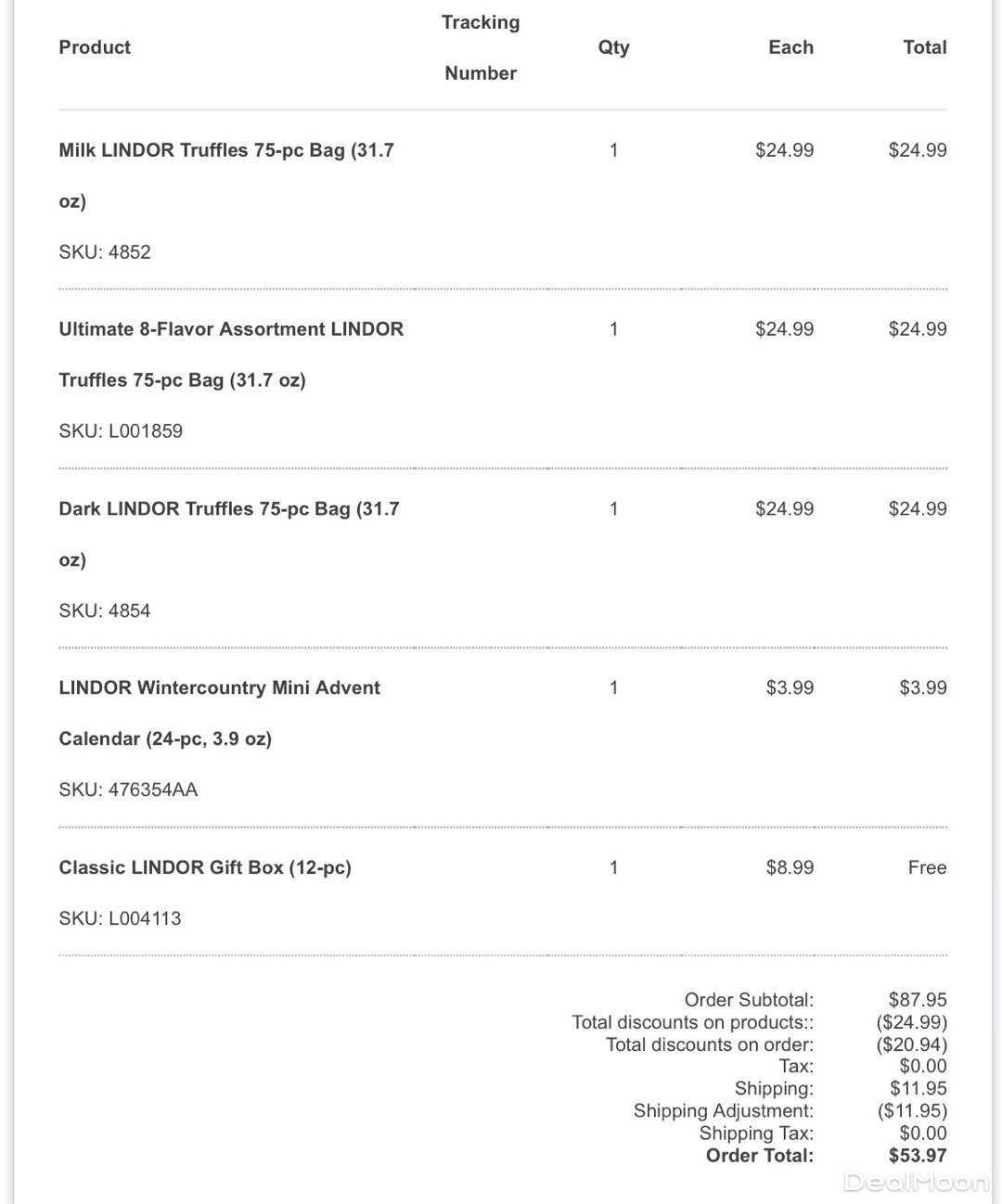The height and width of the screenshot is (1204, 1002).
Task: Click the $8.99 each price
Action: [790, 868]
